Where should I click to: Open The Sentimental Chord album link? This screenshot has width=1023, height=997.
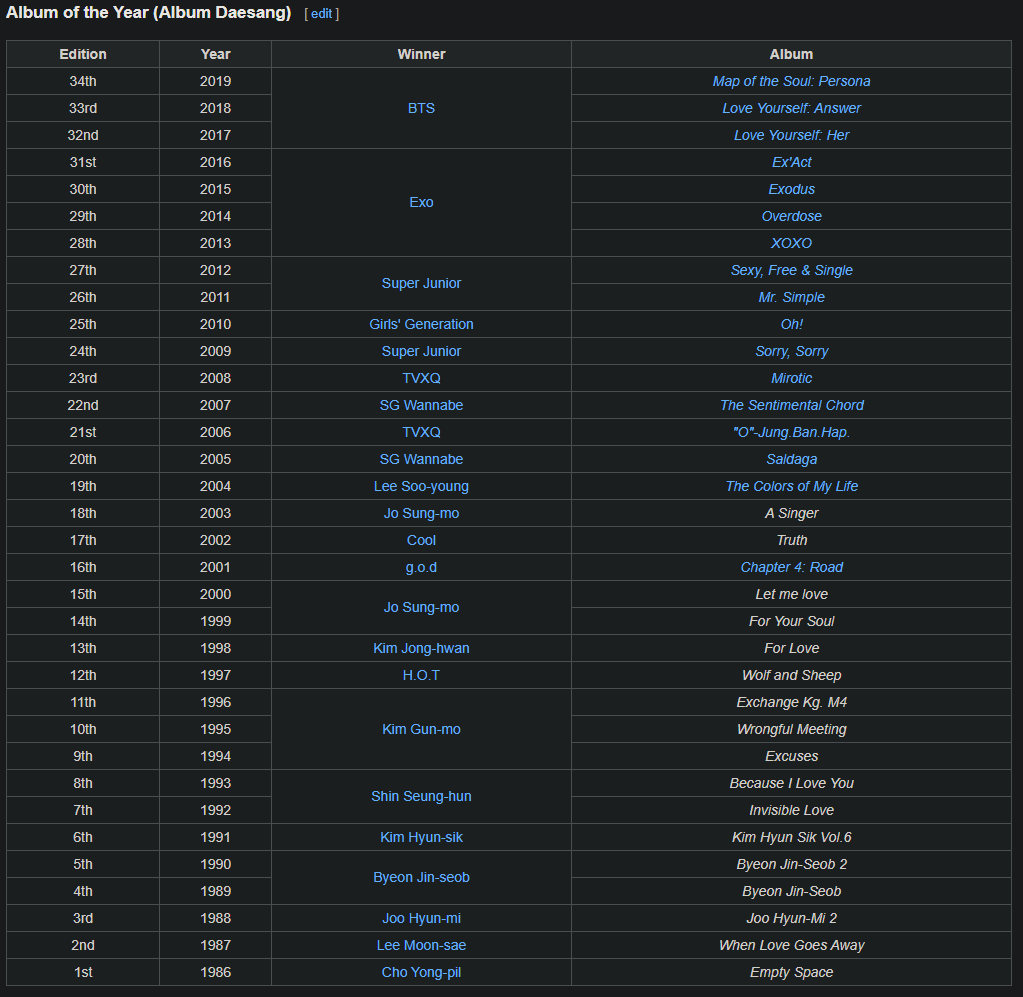pos(791,405)
